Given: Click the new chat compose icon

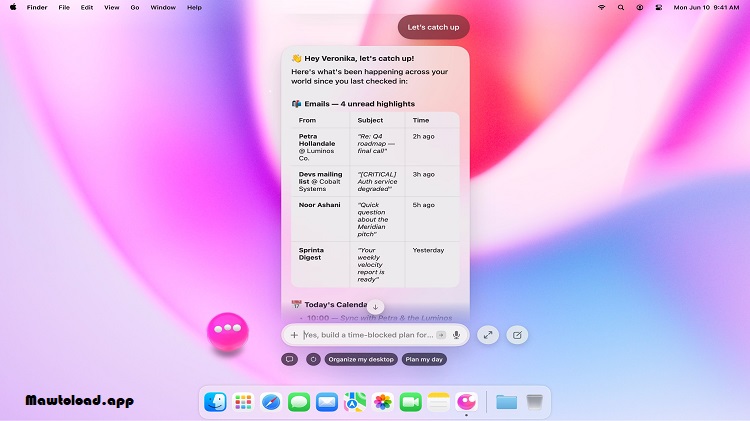Looking at the screenshot, I should point(517,335).
